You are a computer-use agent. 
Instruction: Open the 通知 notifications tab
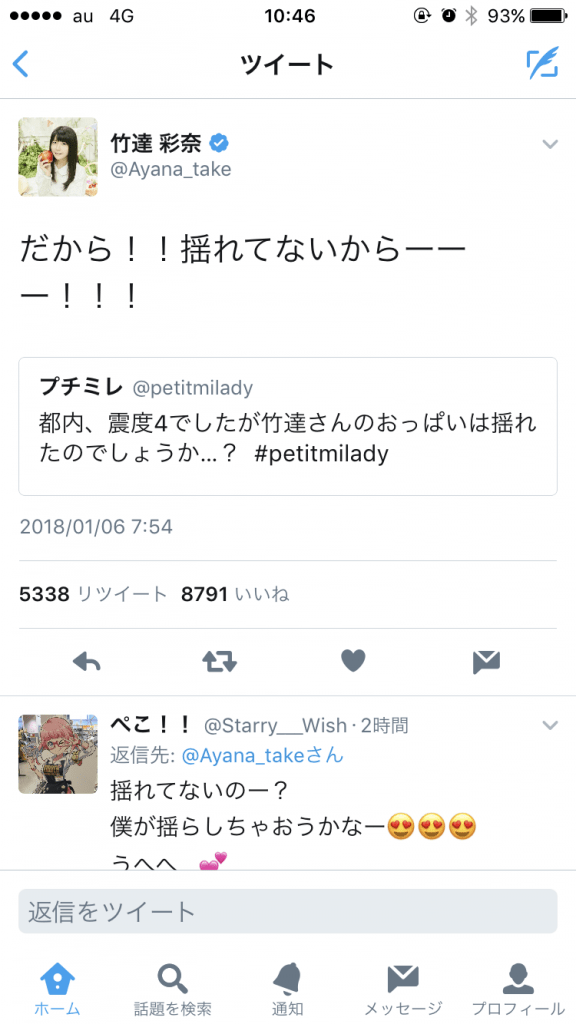287,989
